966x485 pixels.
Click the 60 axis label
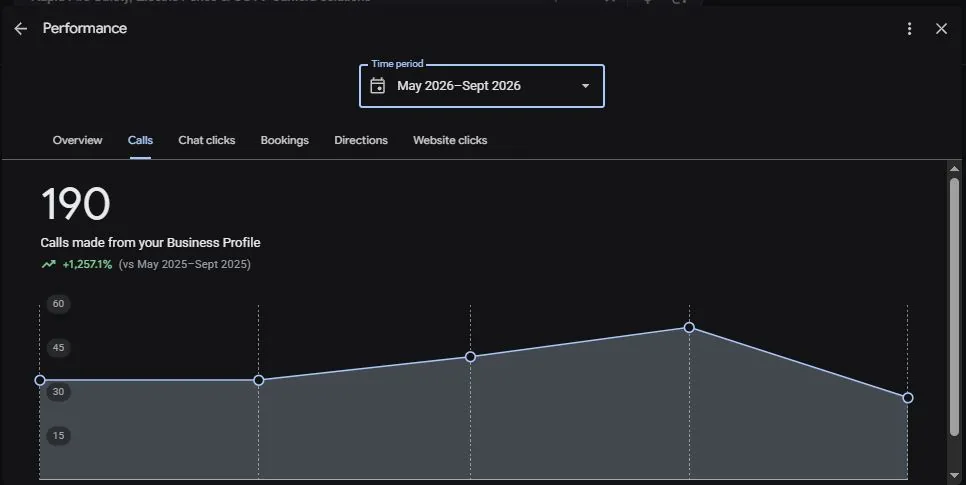[x=59, y=304]
